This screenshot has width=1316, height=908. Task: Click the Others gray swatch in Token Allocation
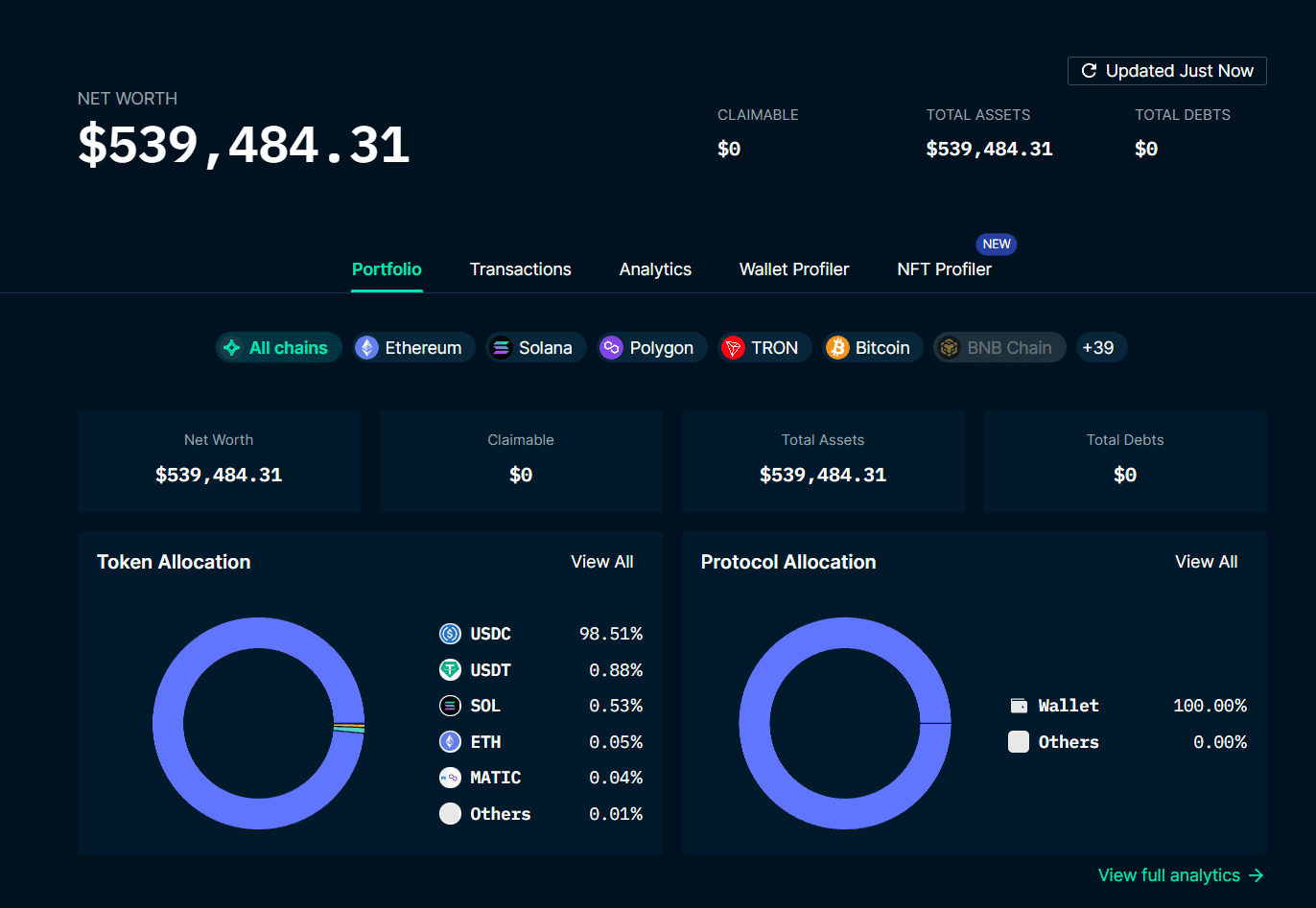[x=450, y=814]
